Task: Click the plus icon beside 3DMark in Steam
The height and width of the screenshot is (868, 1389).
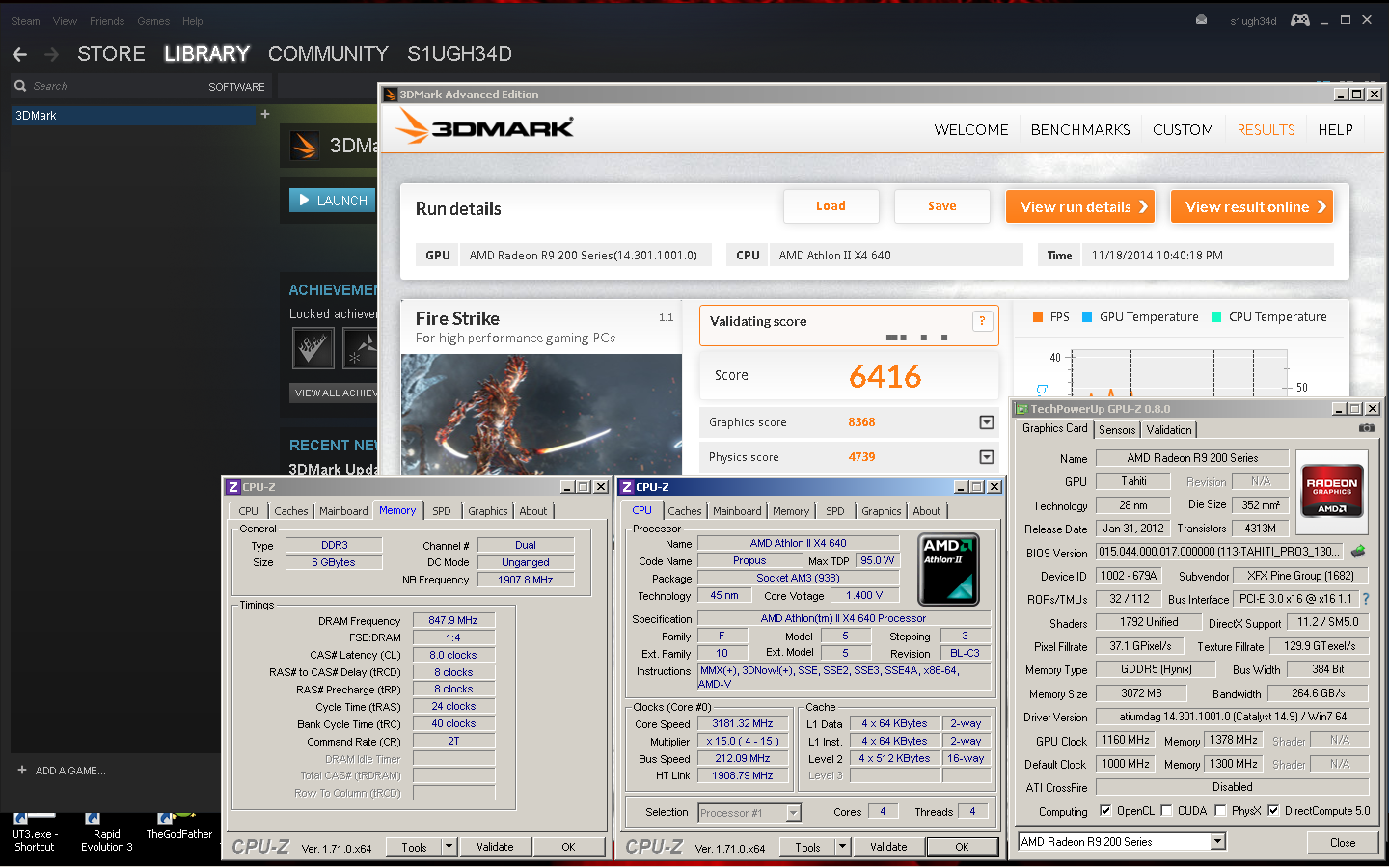Action: (265, 114)
